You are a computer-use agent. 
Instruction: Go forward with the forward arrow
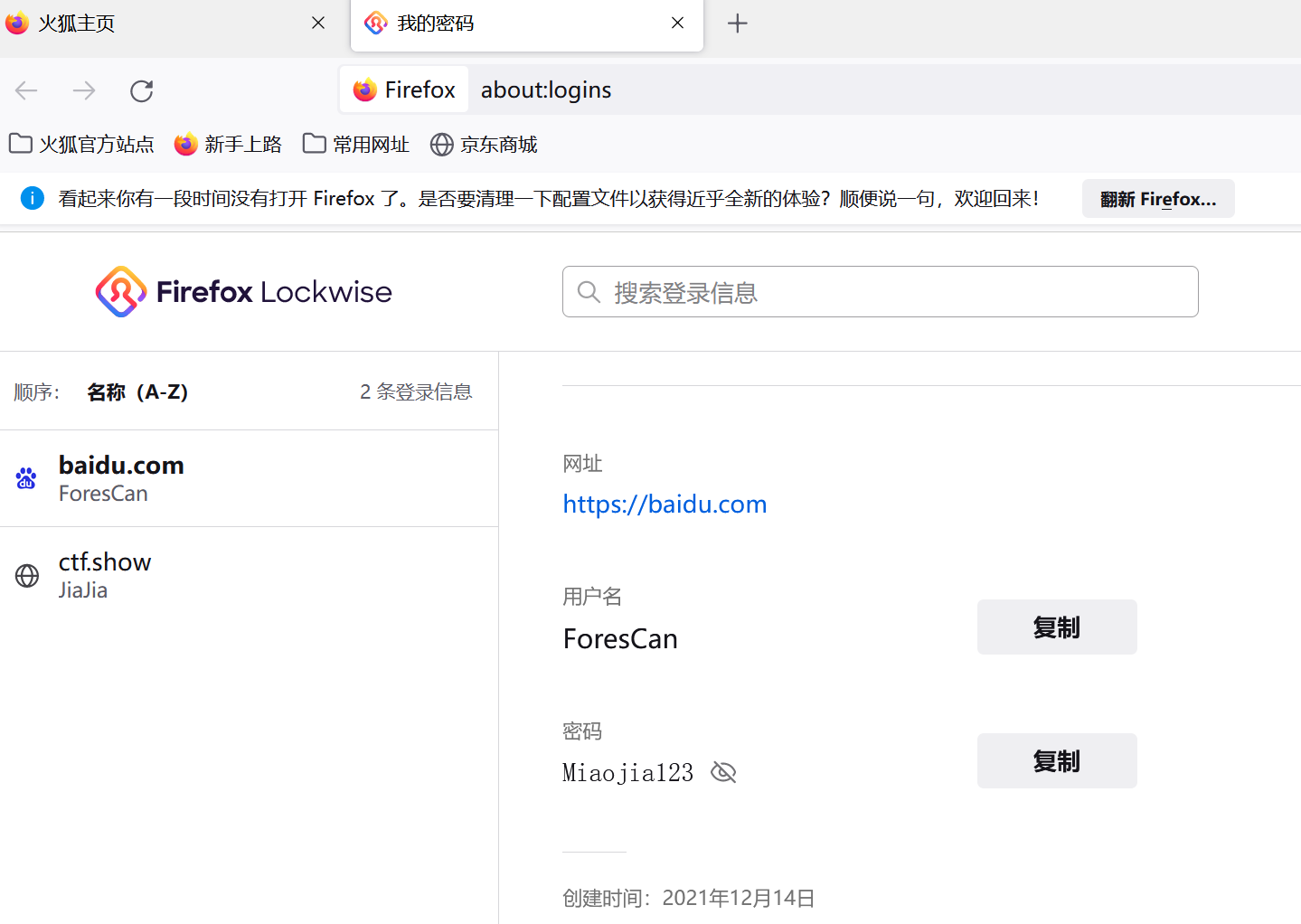[84, 90]
